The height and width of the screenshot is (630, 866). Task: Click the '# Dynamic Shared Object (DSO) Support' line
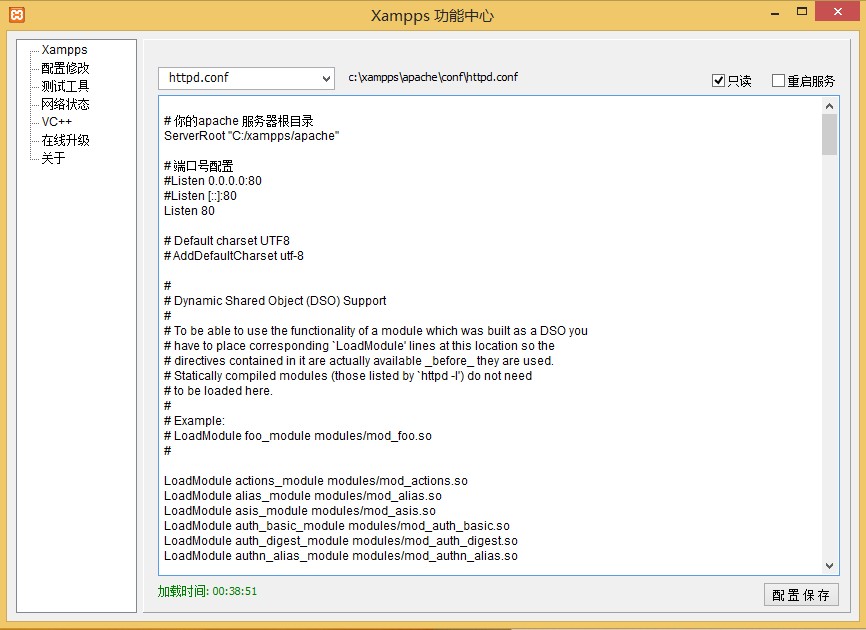[275, 301]
